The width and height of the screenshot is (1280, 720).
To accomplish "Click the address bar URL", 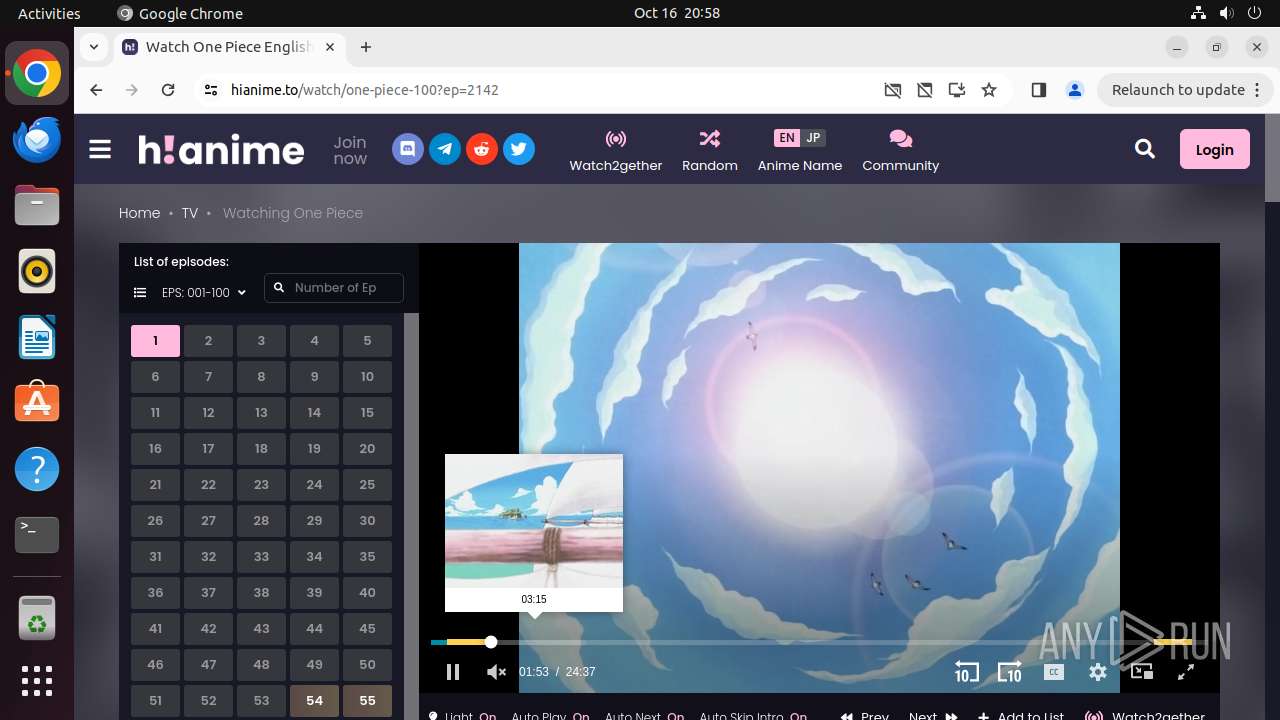I will [365, 90].
